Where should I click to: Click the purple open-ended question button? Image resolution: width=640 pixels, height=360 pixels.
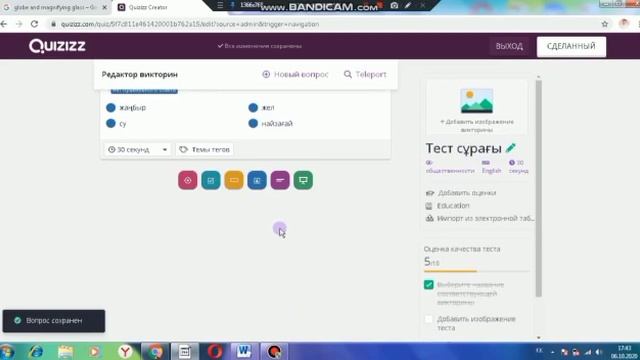tap(280, 180)
